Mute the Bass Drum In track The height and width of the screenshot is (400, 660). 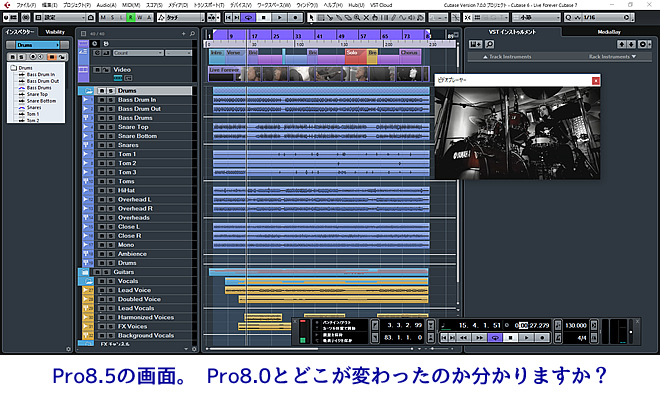(102, 100)
